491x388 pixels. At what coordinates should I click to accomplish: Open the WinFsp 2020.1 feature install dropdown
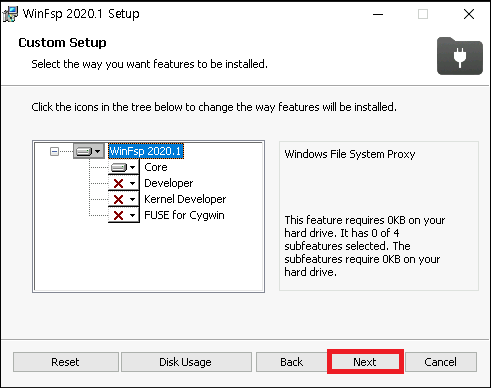(x=89, y=151)
